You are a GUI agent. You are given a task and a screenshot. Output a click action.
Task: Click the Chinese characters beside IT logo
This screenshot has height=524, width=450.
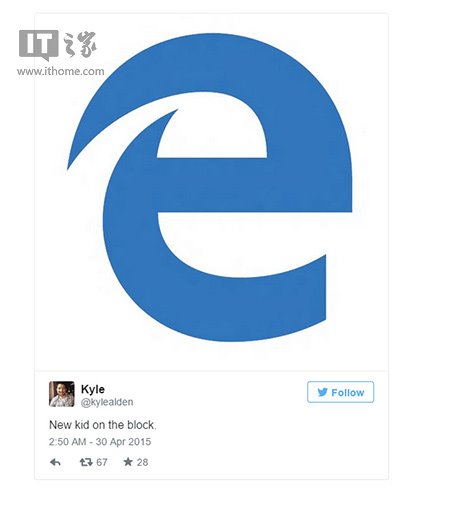[80, 44]
